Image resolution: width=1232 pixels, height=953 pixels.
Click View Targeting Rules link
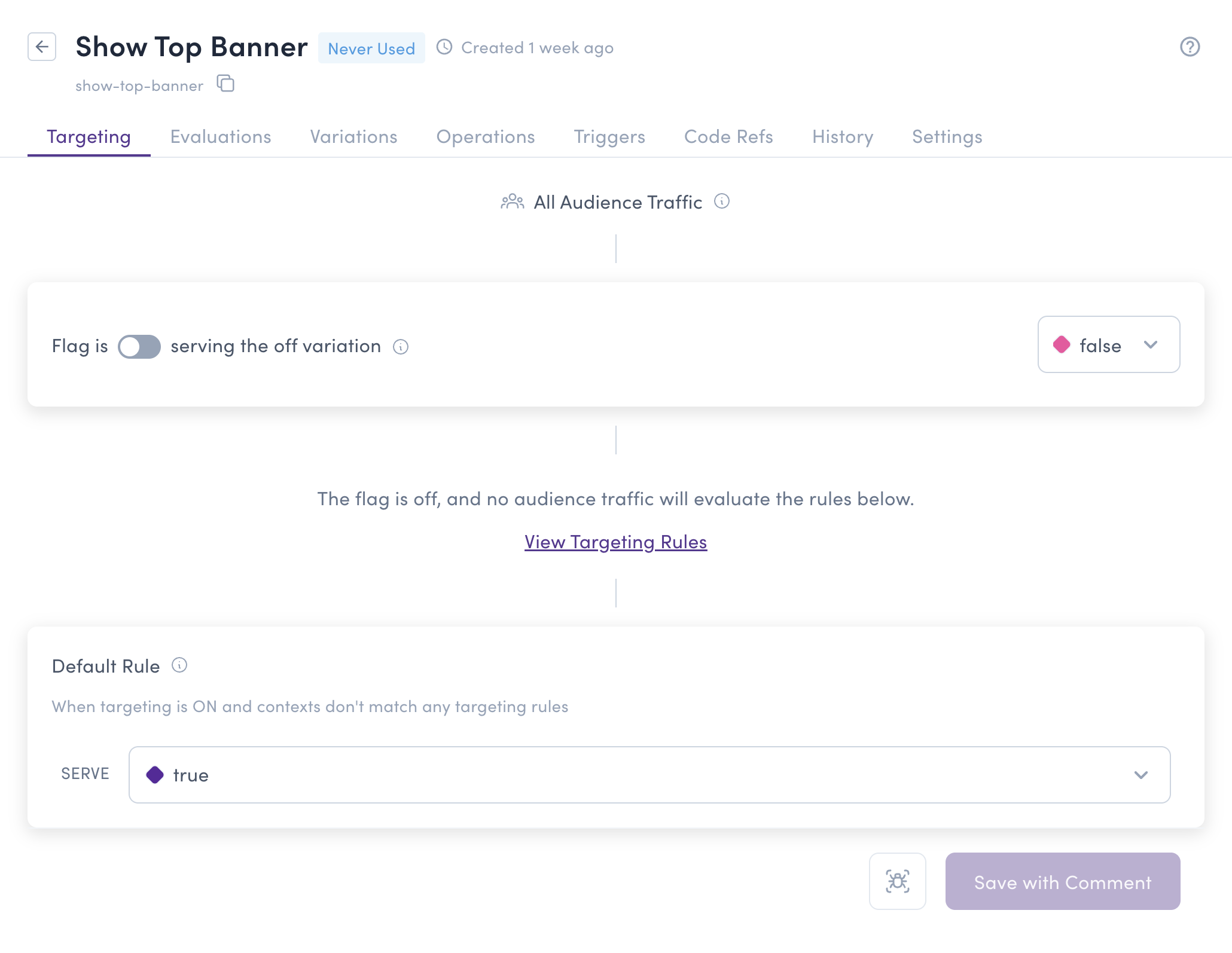click(615, 542)
